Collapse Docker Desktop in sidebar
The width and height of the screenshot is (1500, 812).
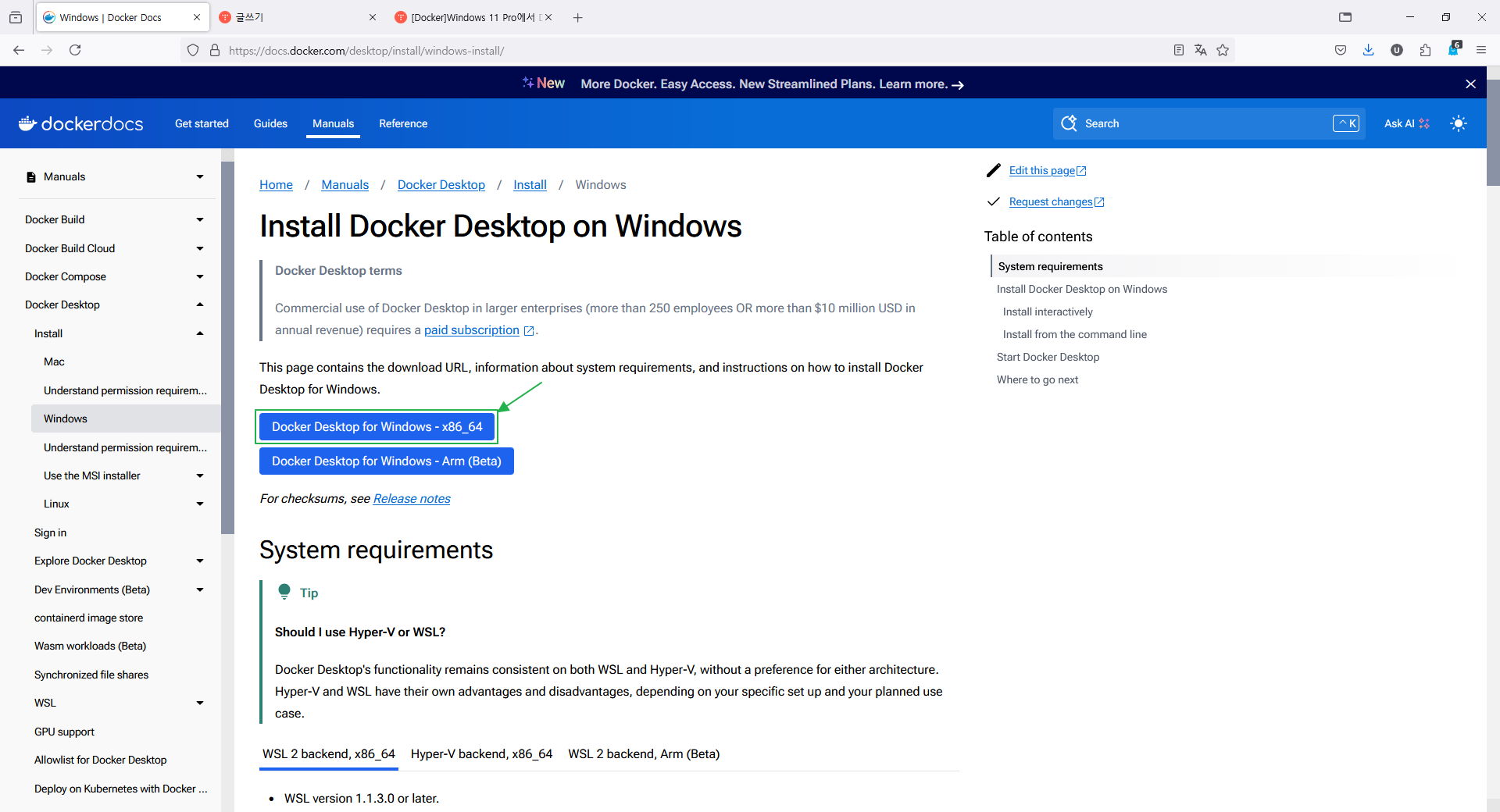(x=200, y=304)
